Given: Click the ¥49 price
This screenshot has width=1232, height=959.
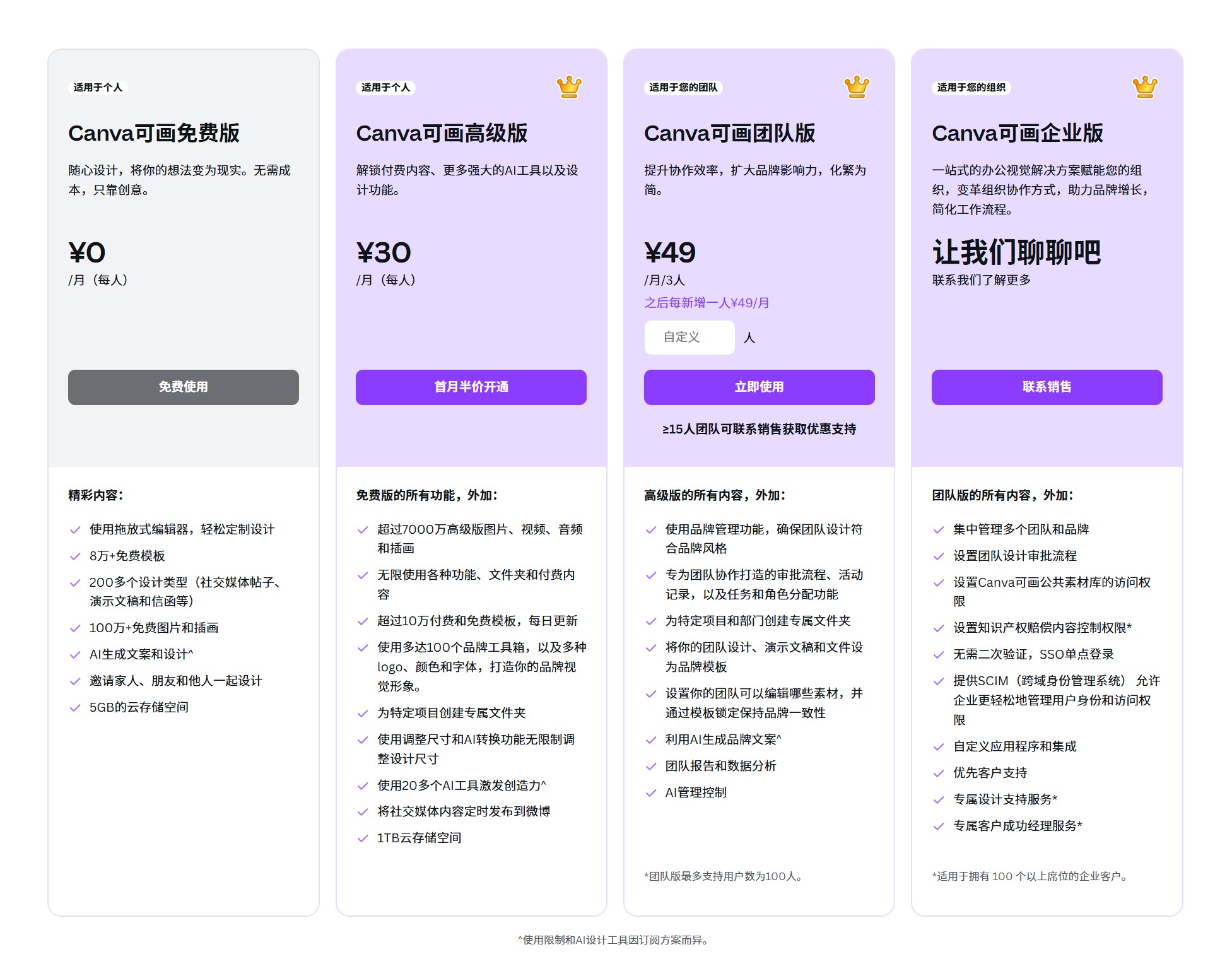Looking at the screenshot, I should (670, 253).
